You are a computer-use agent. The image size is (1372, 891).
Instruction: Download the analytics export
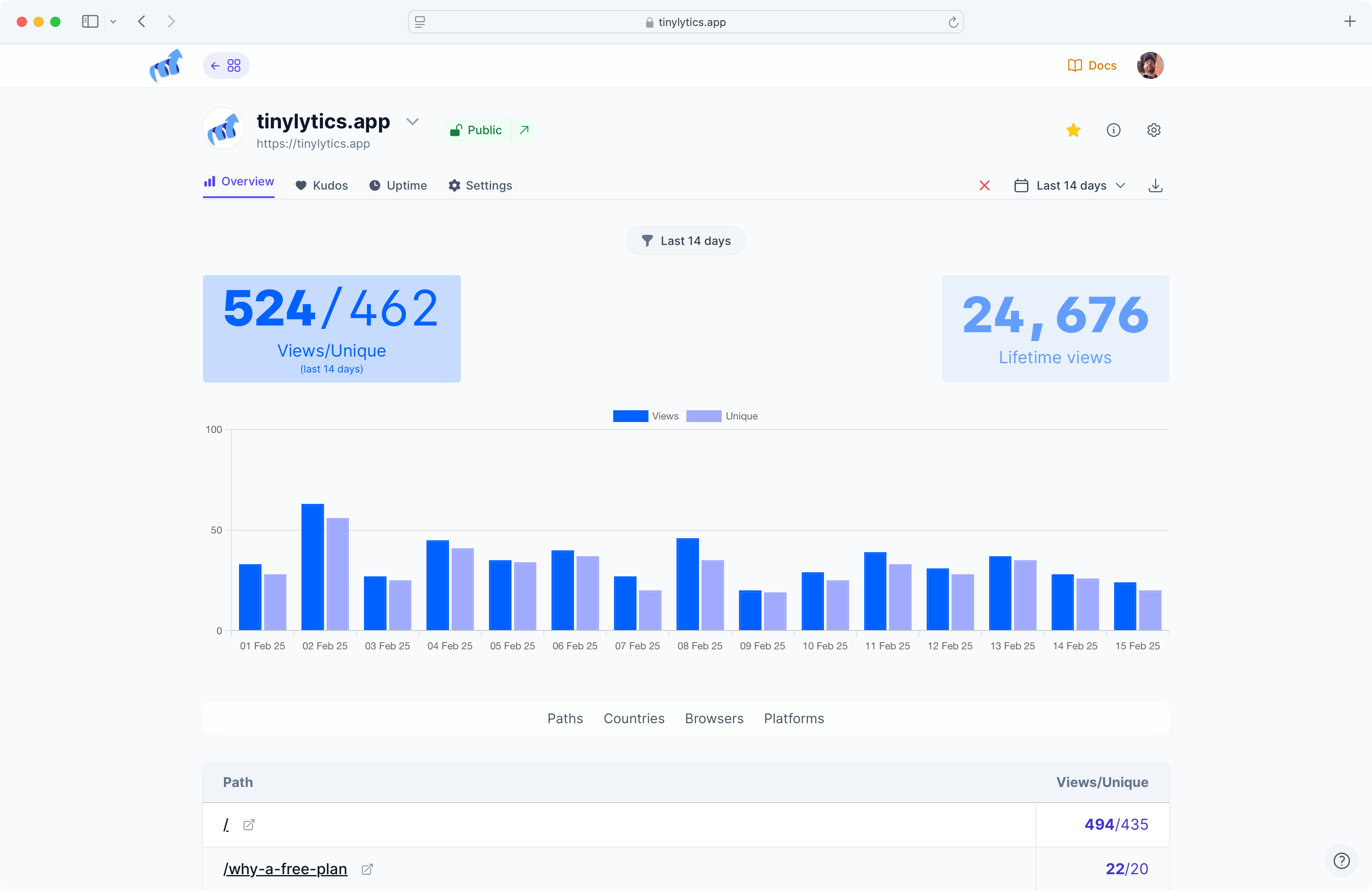1155,186
